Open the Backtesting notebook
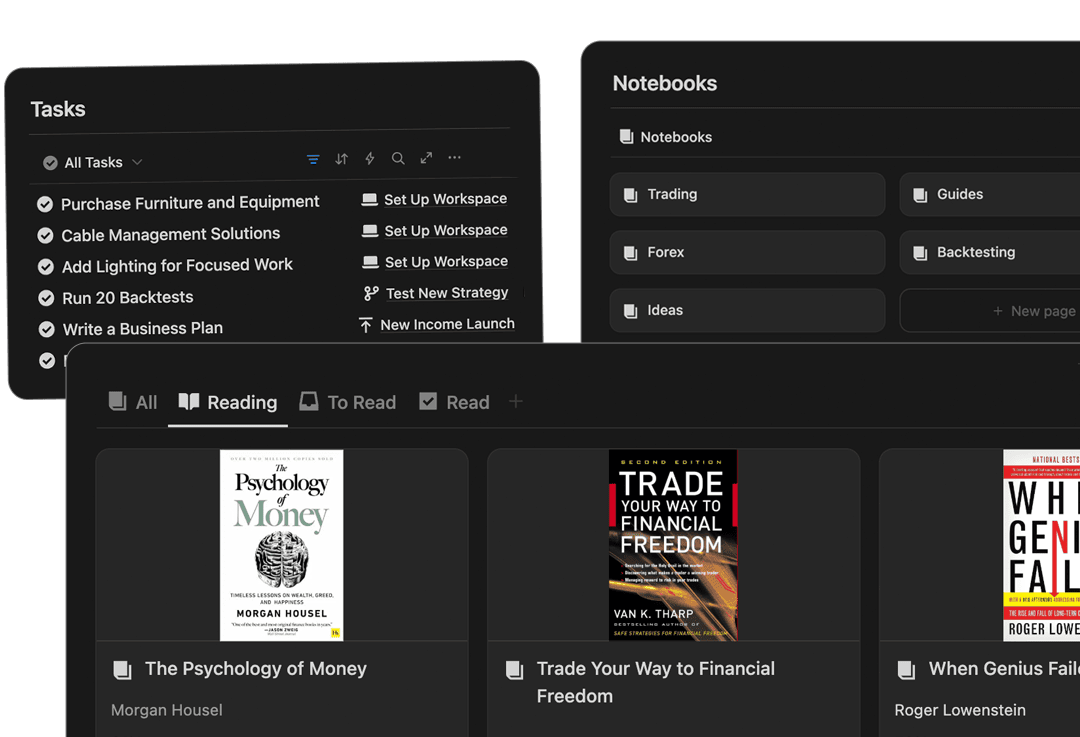1080x737 pixels. click(x=990, y=253)
